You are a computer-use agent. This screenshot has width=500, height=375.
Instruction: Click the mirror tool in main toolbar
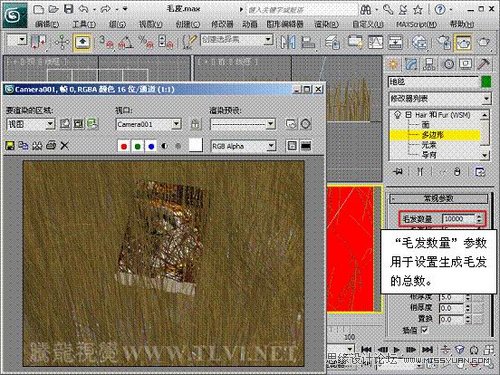click(288, 42)
